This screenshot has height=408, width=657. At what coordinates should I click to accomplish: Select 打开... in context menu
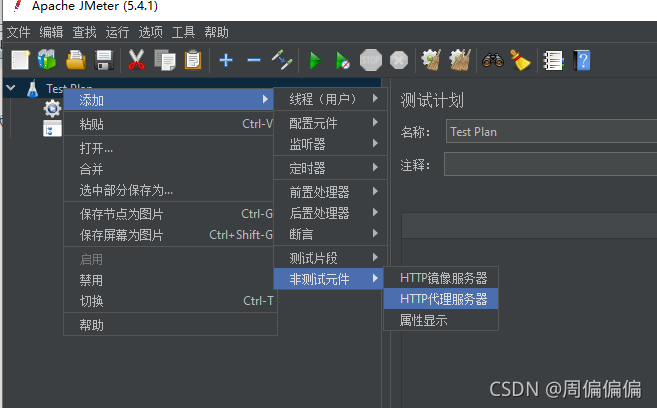[x=168, y=148]
